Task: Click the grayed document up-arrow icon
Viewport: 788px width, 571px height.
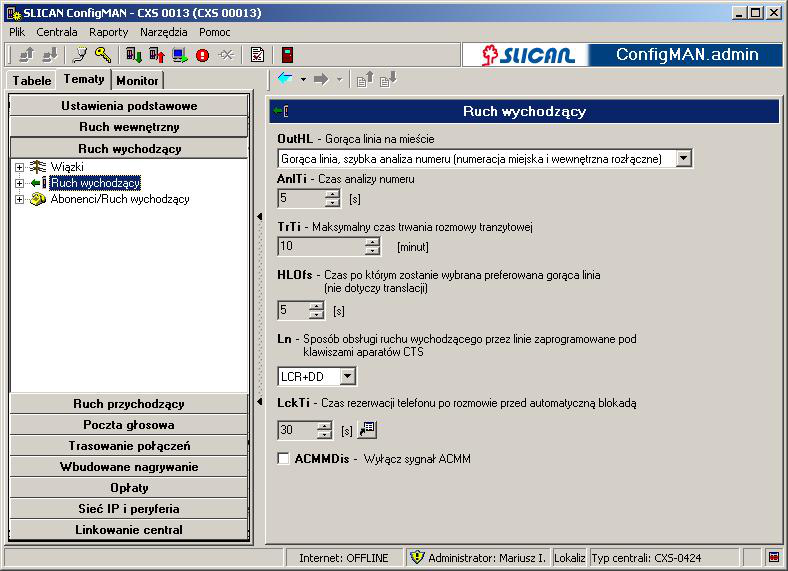Action: click(x=365, y=79)
